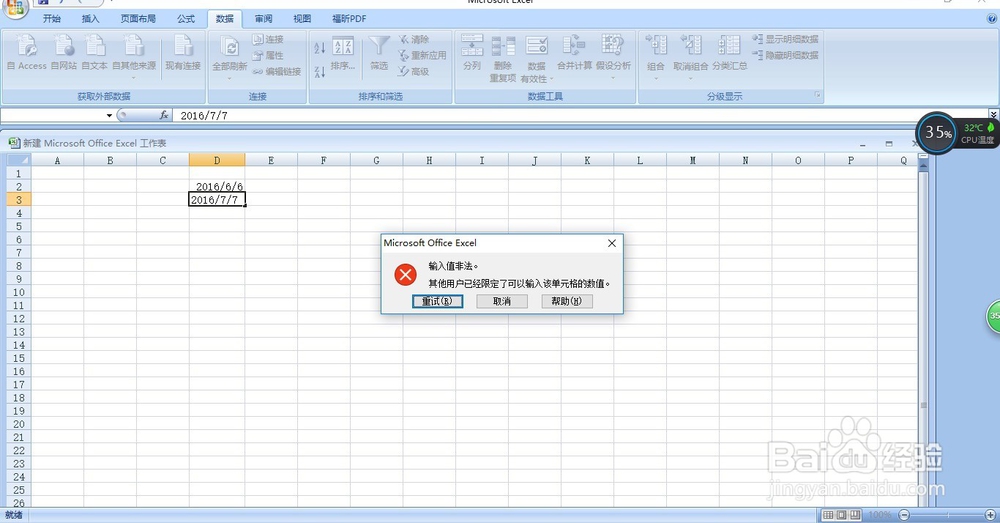Switch to Page Break Preview in status bar
This screenshot has width=1000, height=523.
[x=855, y=515]
